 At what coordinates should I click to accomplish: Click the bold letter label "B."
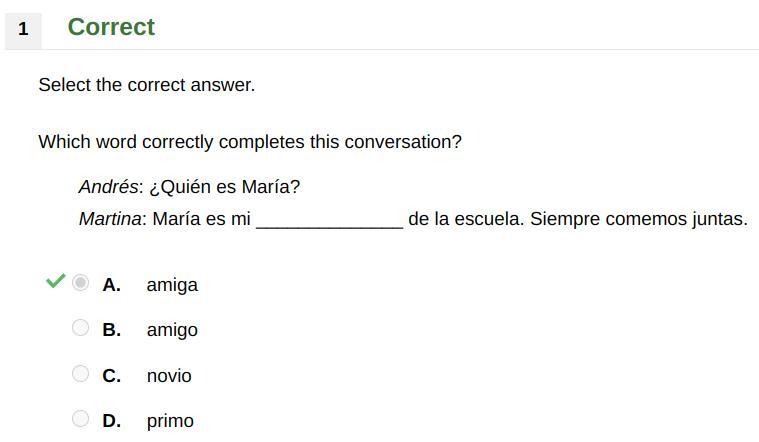pos(112,330)
